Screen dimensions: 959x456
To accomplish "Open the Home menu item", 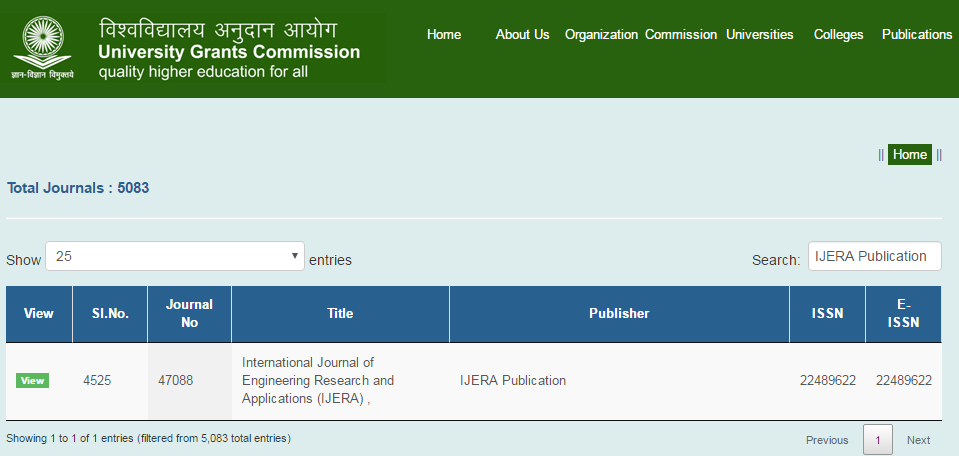I will 444,35.
